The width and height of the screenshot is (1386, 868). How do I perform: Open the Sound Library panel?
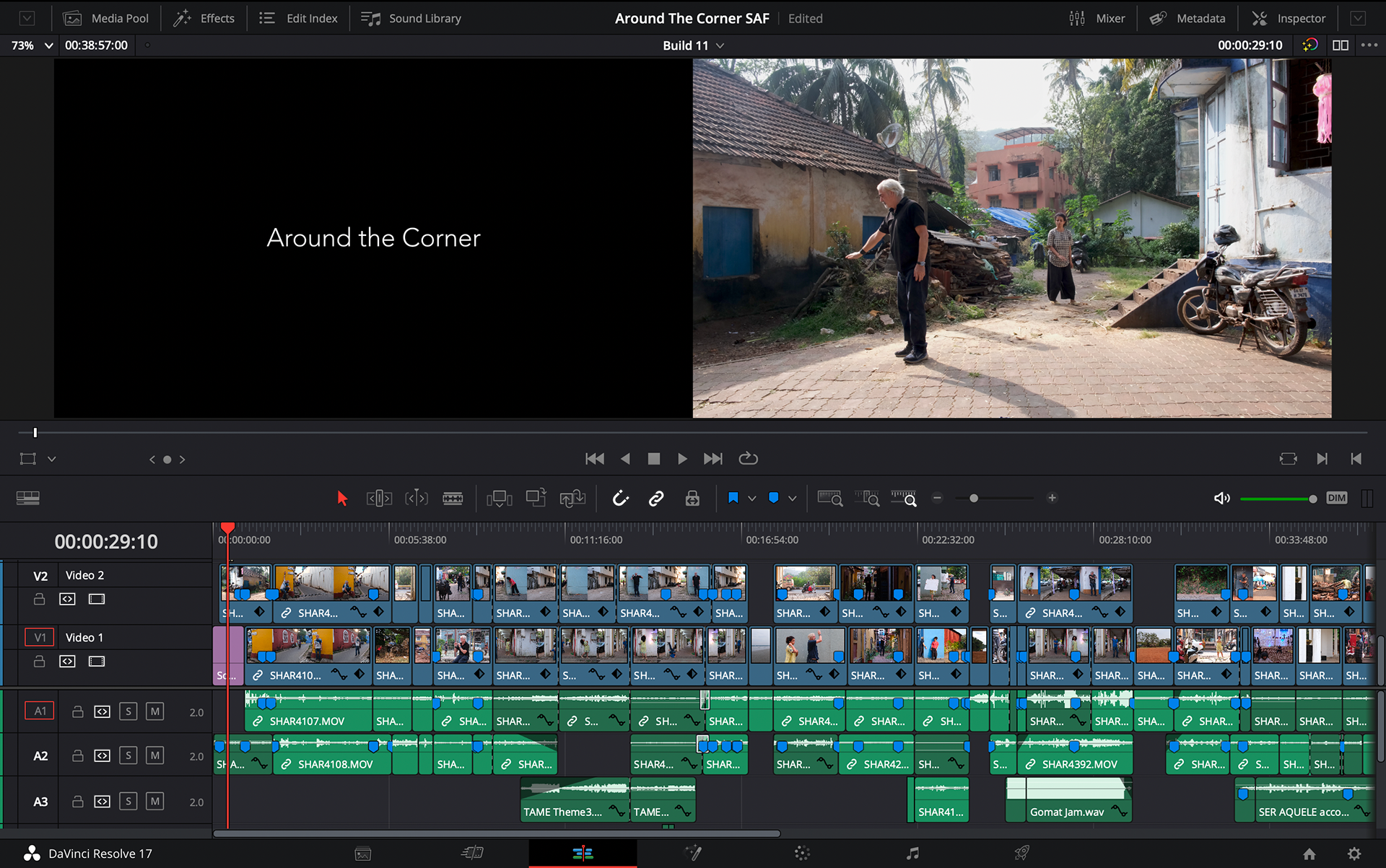pos(411,18)
